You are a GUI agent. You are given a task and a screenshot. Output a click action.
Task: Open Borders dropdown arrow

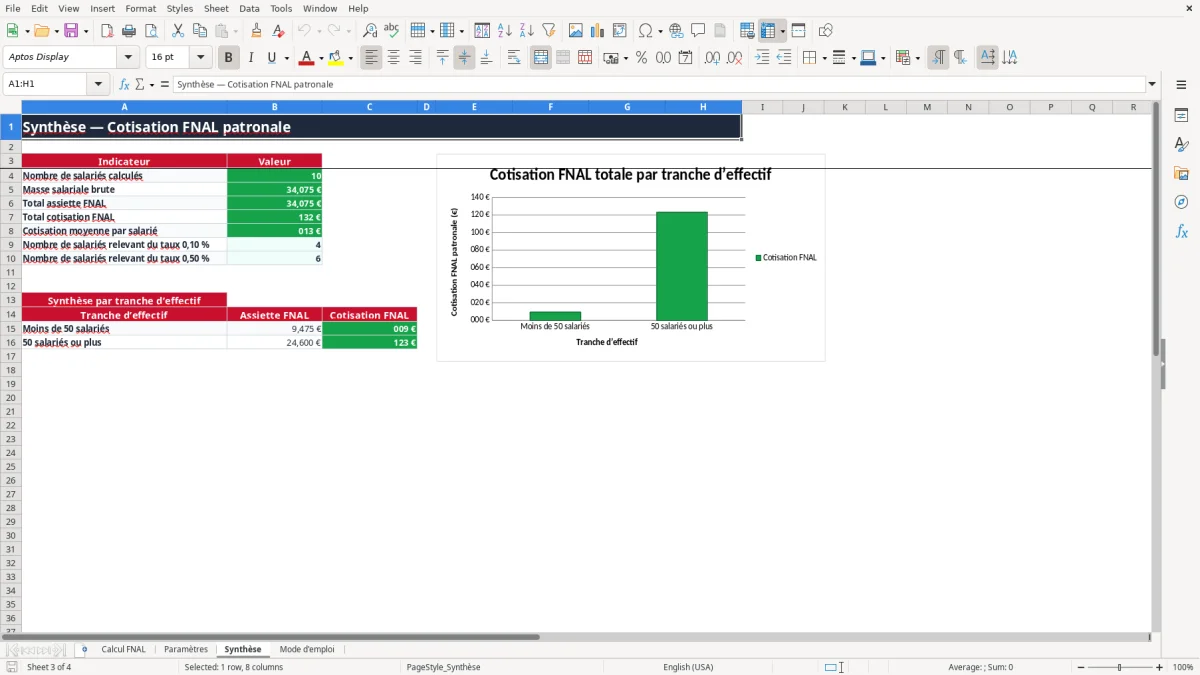click(x=824, y=58)
